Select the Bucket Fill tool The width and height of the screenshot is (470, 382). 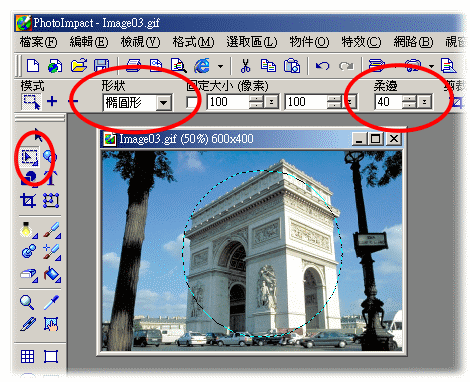click(52, 275)
